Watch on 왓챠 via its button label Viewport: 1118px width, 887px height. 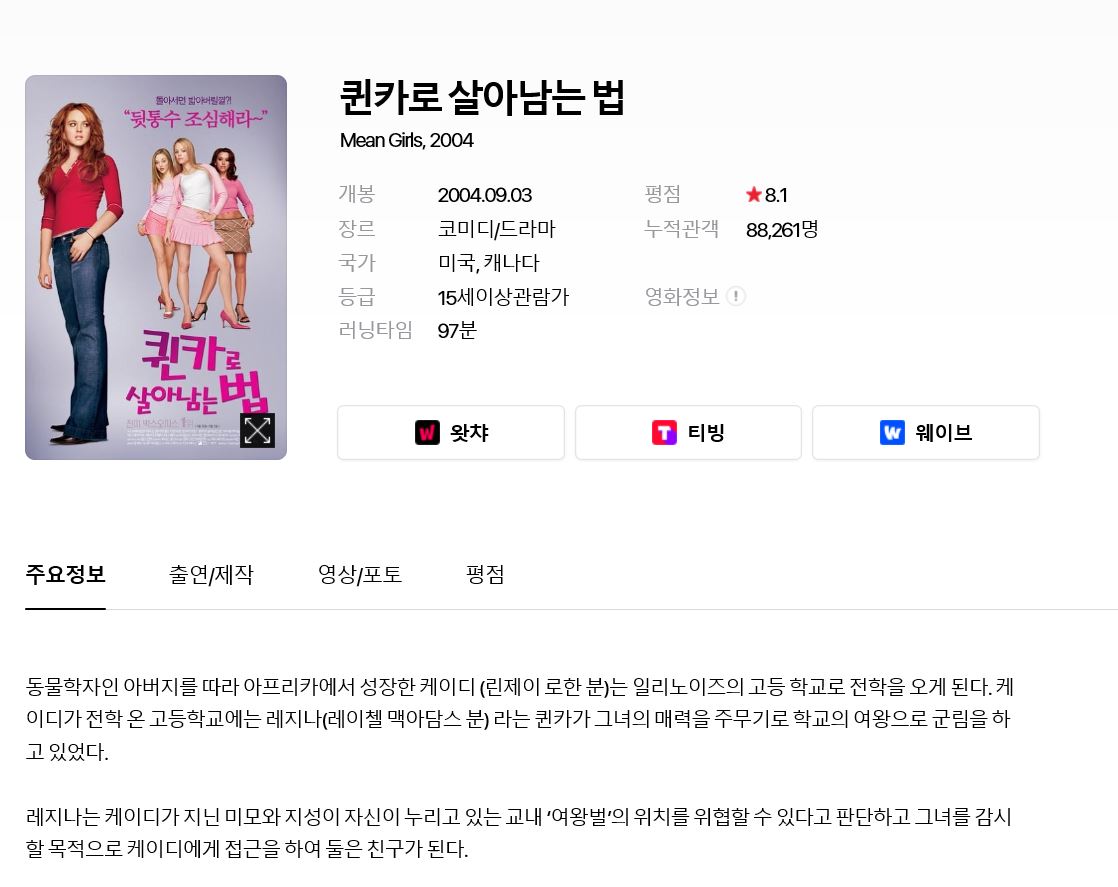[469, 433]
